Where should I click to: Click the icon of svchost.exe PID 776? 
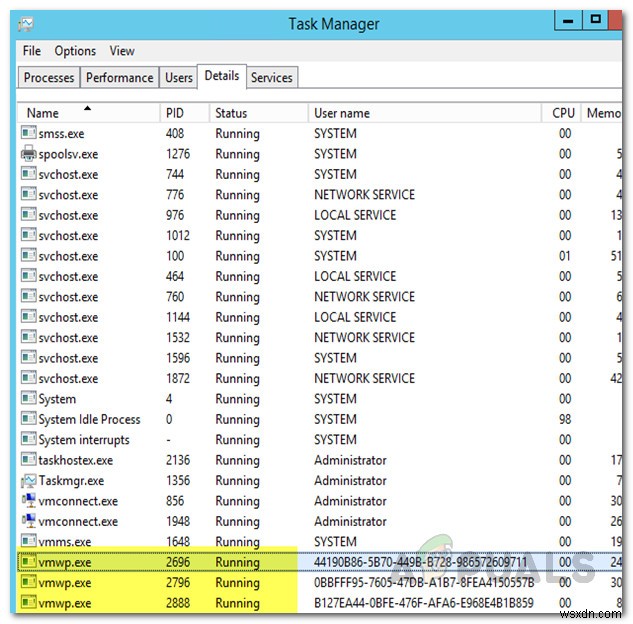pos(28,194)
